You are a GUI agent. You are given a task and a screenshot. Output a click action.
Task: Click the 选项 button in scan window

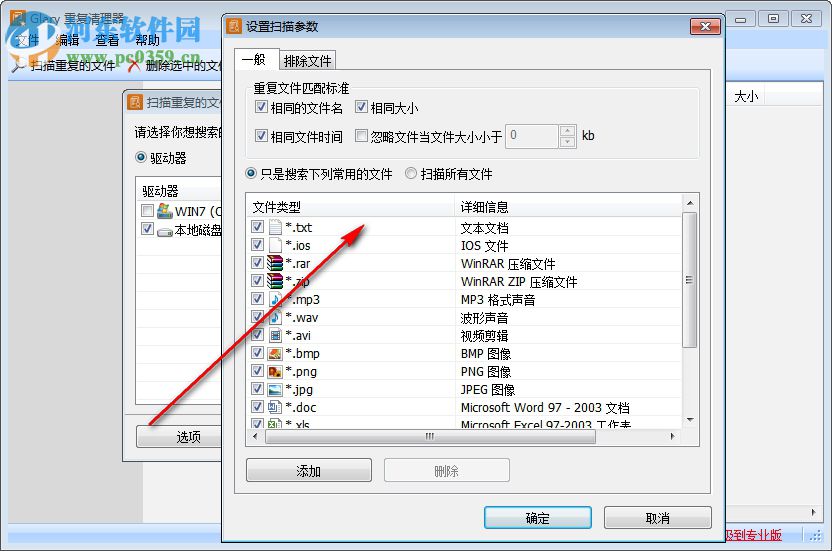click(x=179, y=437)
